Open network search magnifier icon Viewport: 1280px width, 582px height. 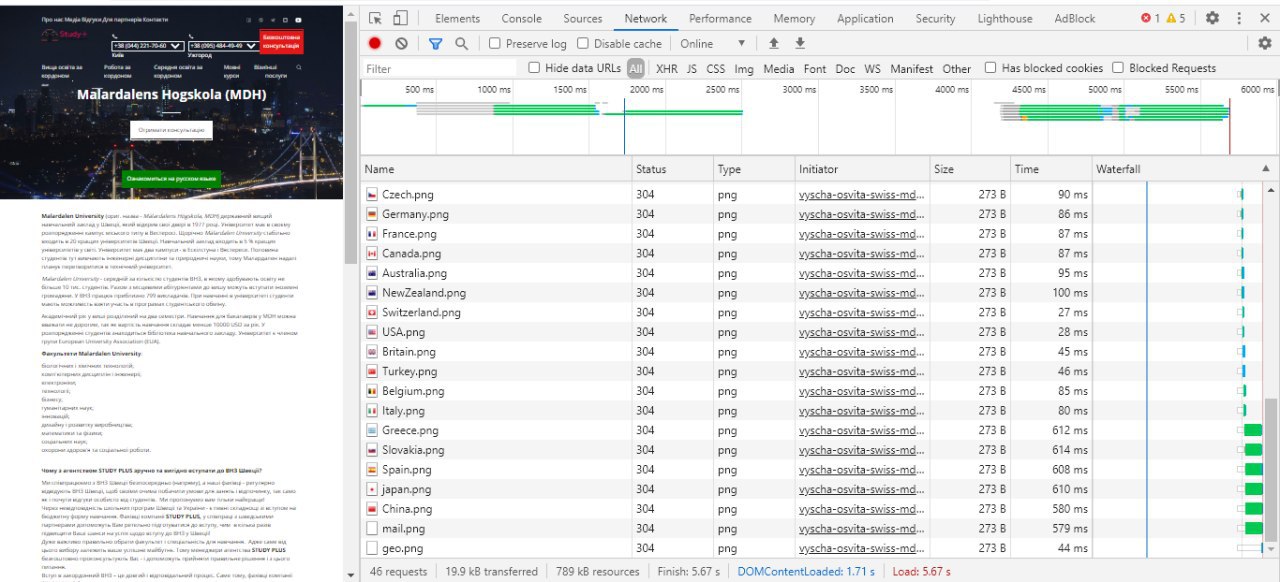click(461, 43)
